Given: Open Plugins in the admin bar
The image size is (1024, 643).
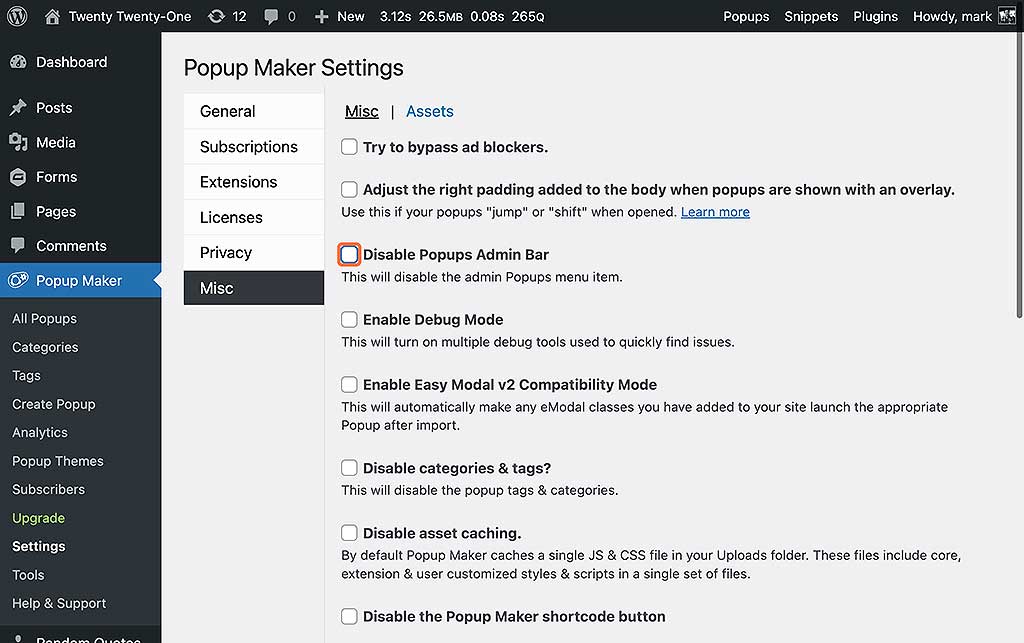Looking at the screenshot, I should (x=875, y=16).
